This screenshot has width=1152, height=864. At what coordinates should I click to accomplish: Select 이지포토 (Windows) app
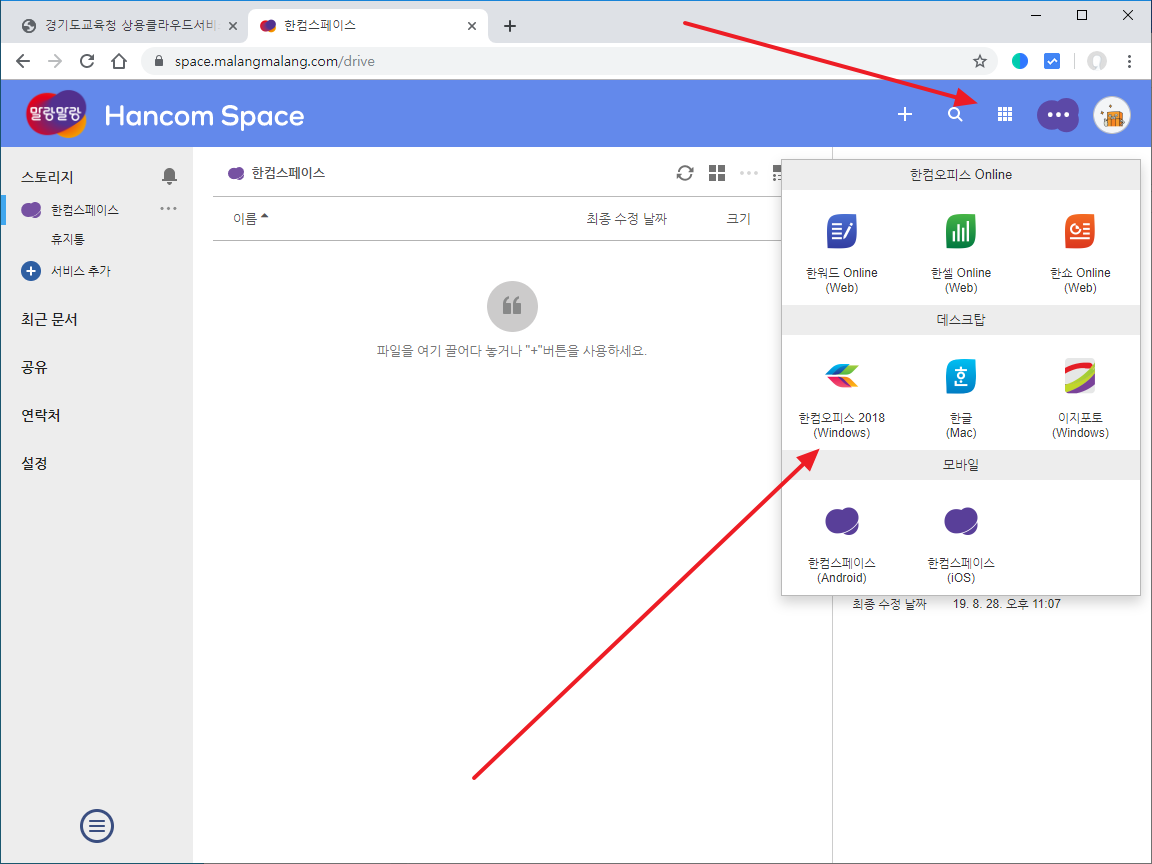tap(1079, 399)
